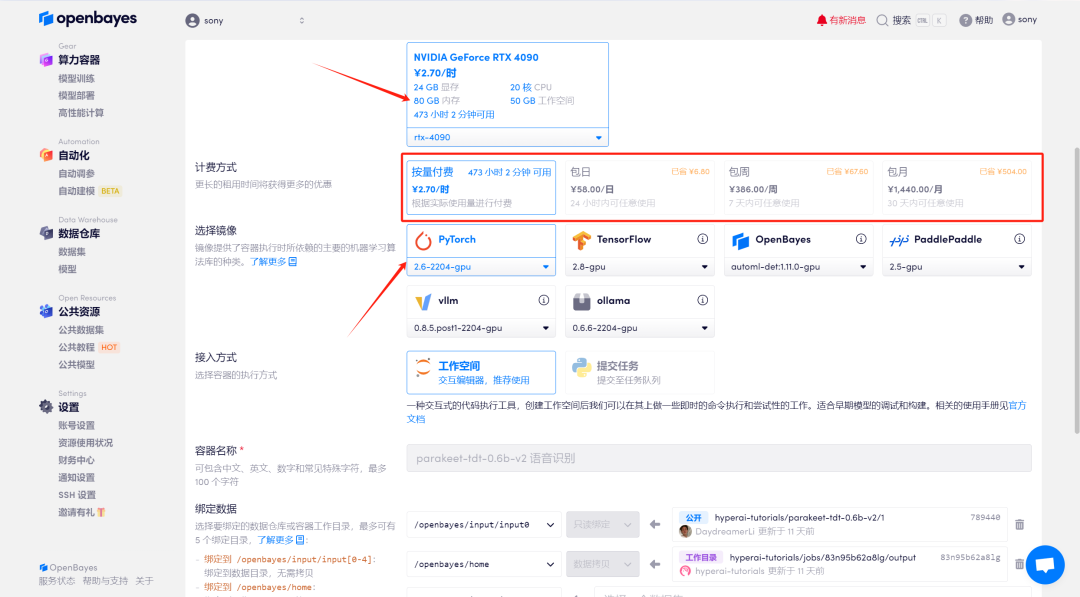This screenshot has height=597, width=1080.
Task: Select PyTorch as the image
Action: tap(481, 240)
